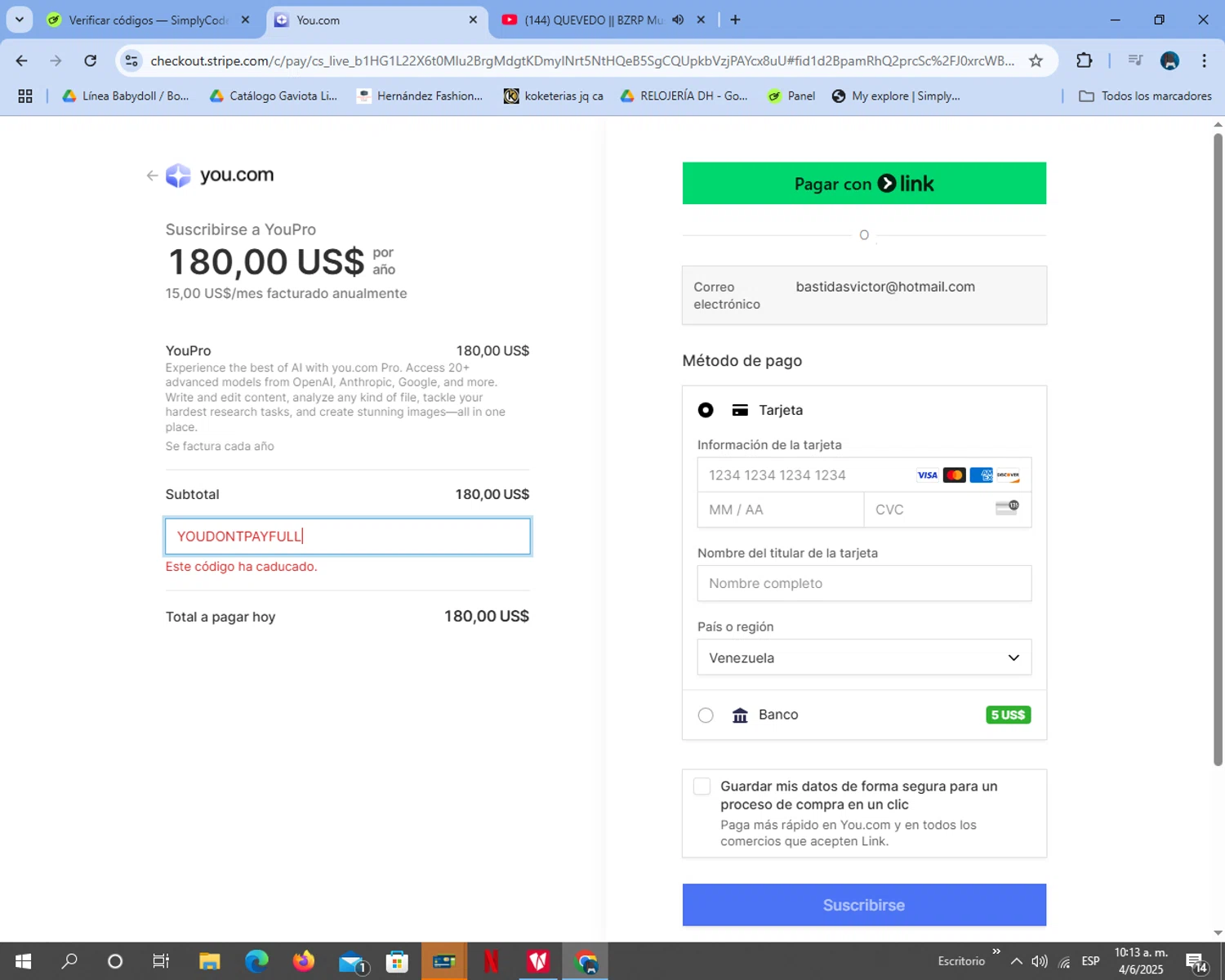Click the you.com logo icon
This screenshot has height=980, width=1225.
click(x=178, y=176)
